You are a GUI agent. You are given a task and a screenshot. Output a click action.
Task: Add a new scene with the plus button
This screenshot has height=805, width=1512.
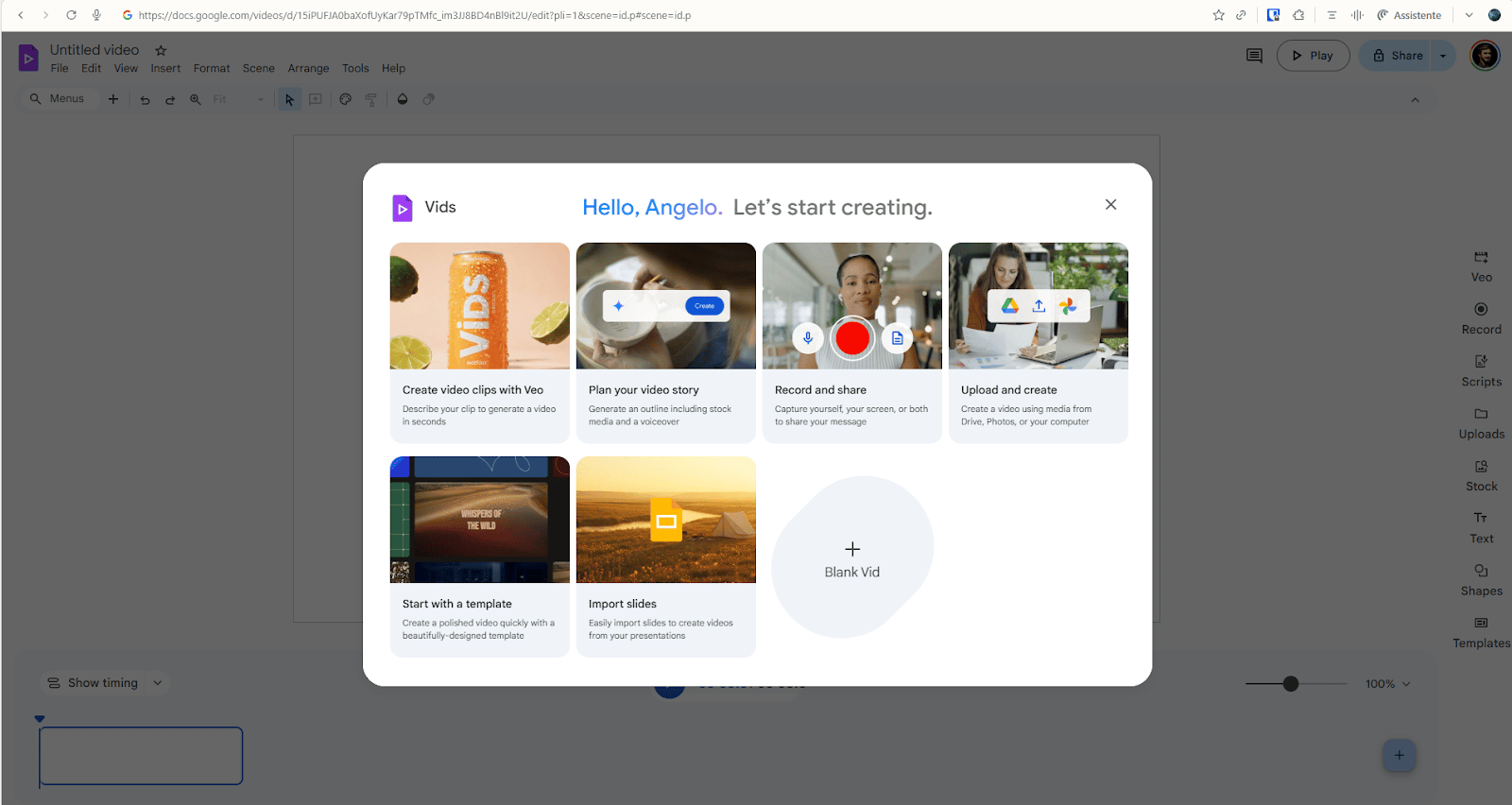pyautogui.click(x=1399, y=755)
